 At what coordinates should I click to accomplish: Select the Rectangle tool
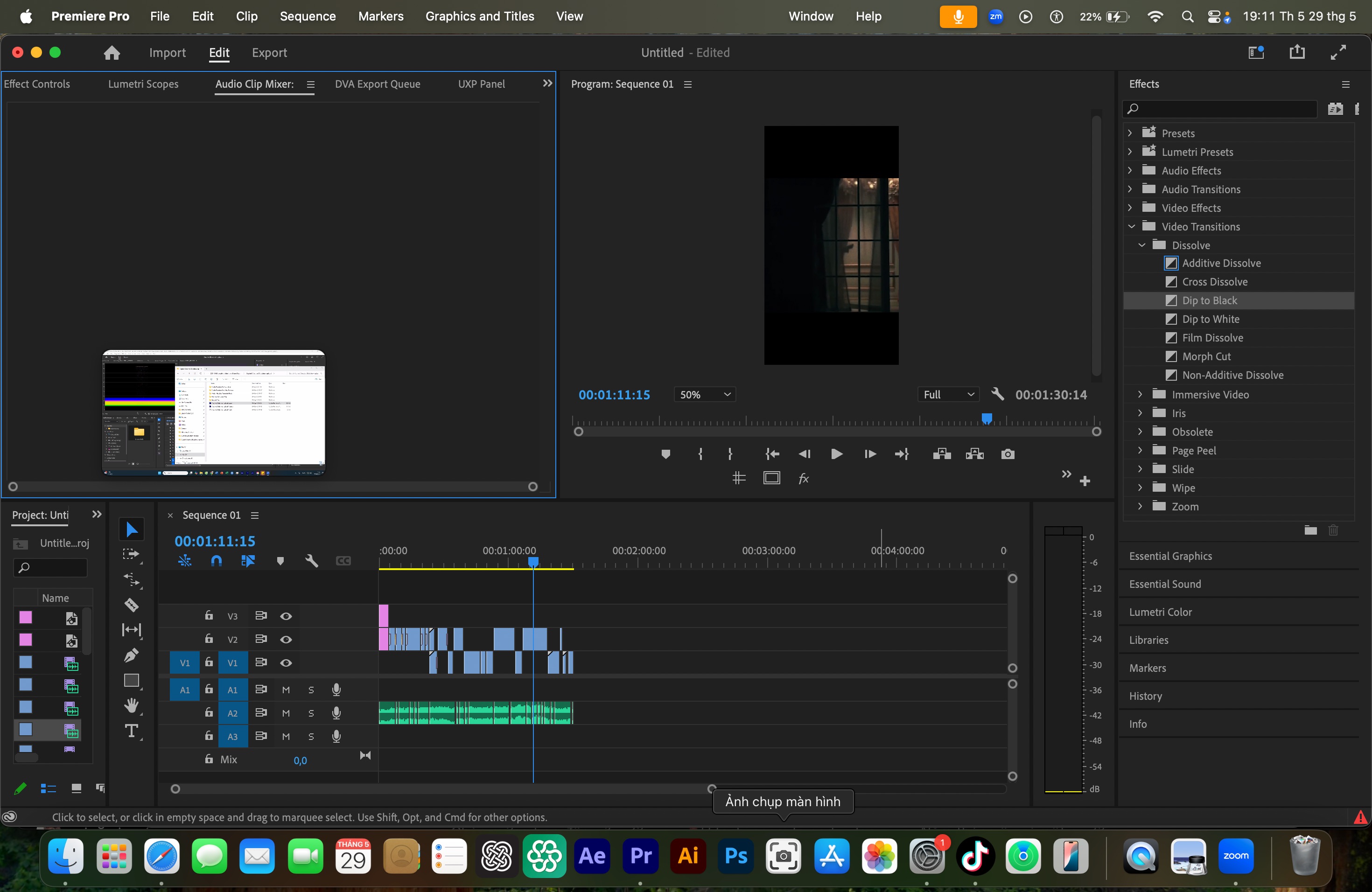[x=132, y=681]
